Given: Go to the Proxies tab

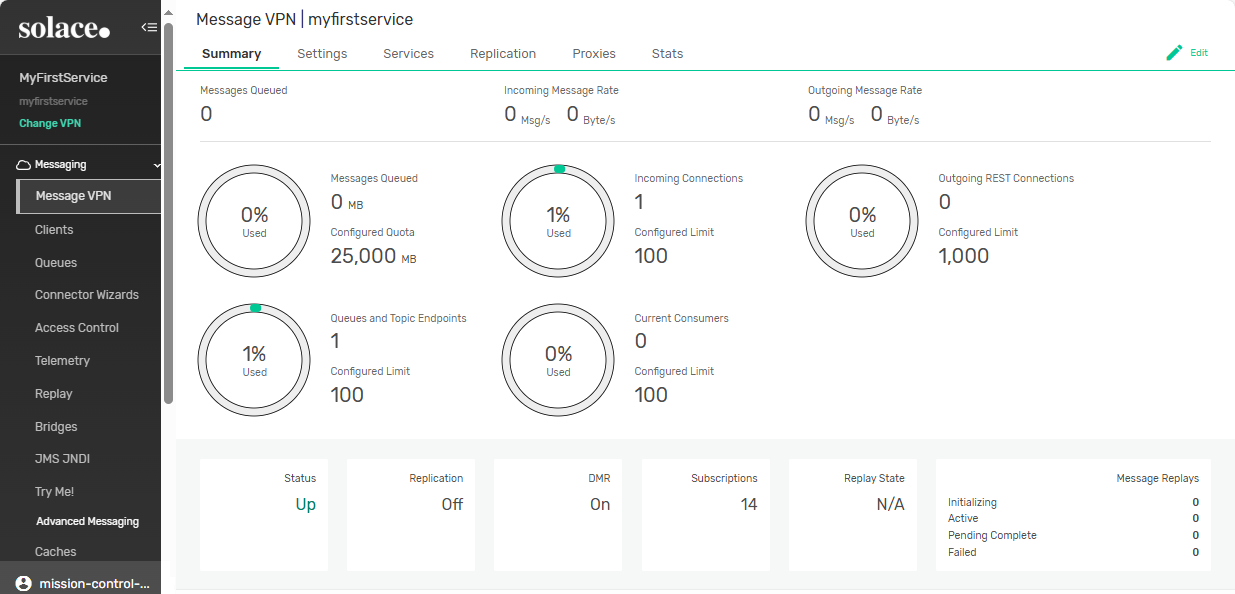Looking at the screenshot, I should click(594, 54).
